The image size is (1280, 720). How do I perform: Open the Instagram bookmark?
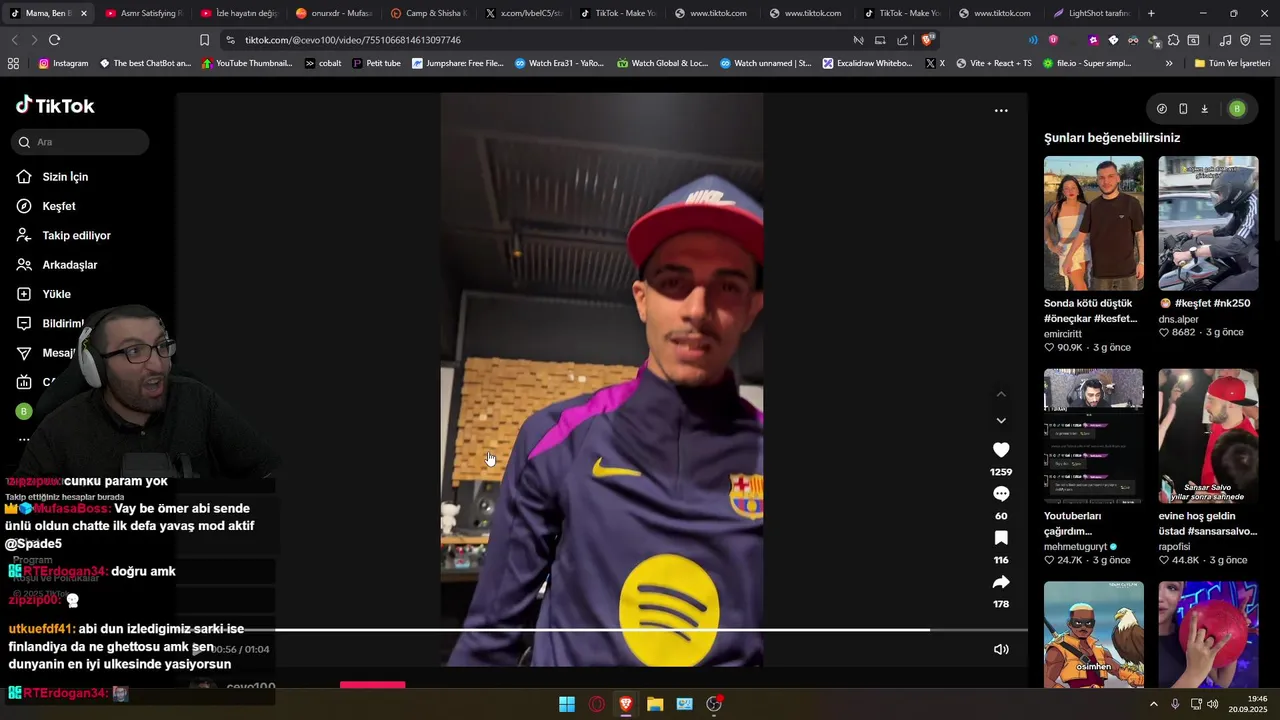click(63, 63)
